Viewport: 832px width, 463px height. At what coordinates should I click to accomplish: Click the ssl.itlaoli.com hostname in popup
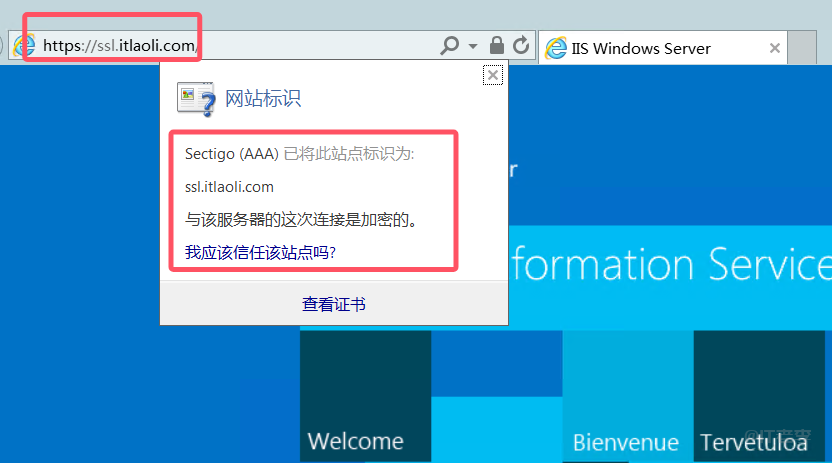pyautogui.click(x=229, y=187)
